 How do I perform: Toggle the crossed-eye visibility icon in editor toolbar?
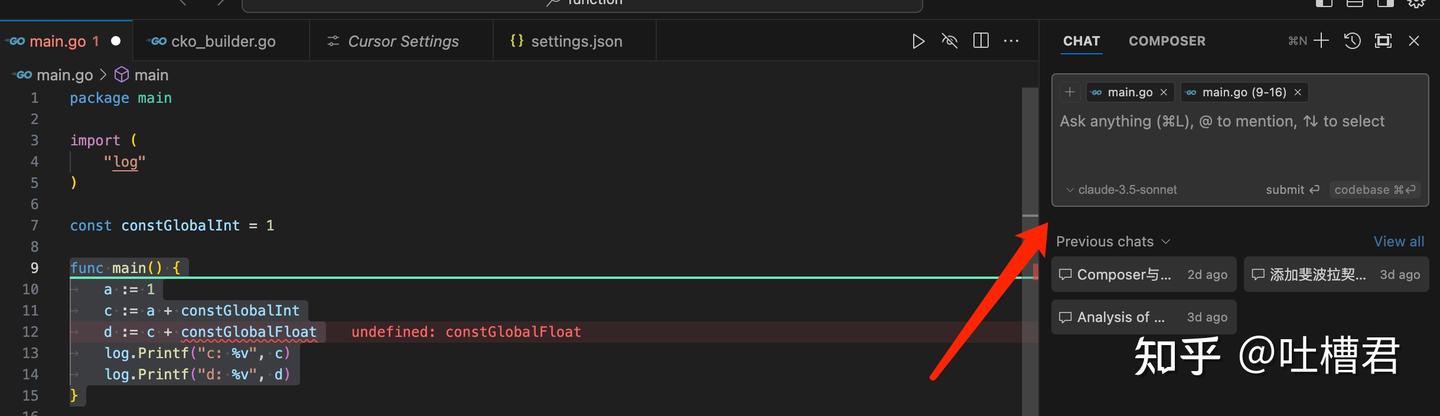click(950, 41)
